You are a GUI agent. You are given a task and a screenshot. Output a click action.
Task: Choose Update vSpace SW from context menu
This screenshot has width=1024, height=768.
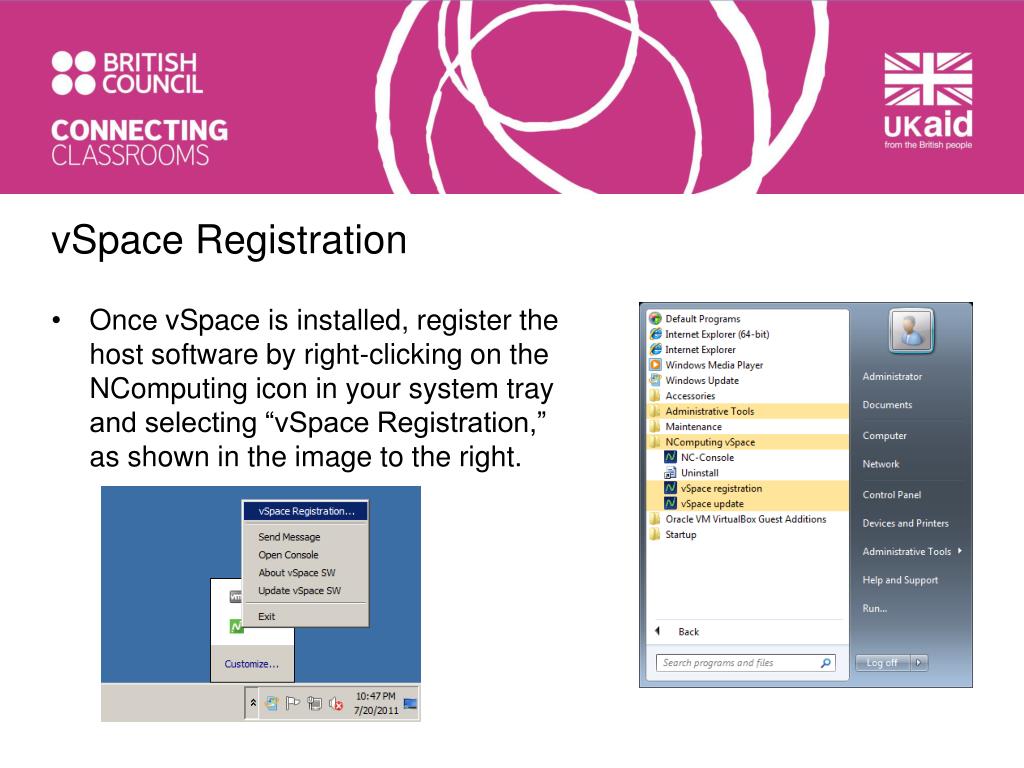click(x=300, y=590)
